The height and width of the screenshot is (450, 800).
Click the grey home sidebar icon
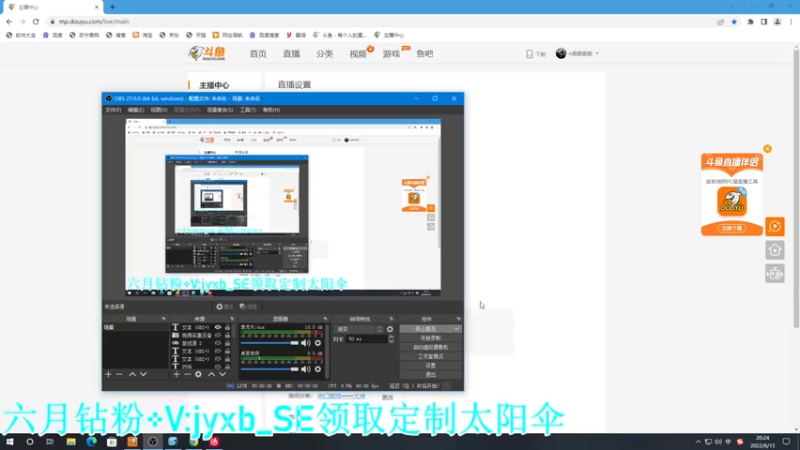pyautogui.click(x=774, y=250)
